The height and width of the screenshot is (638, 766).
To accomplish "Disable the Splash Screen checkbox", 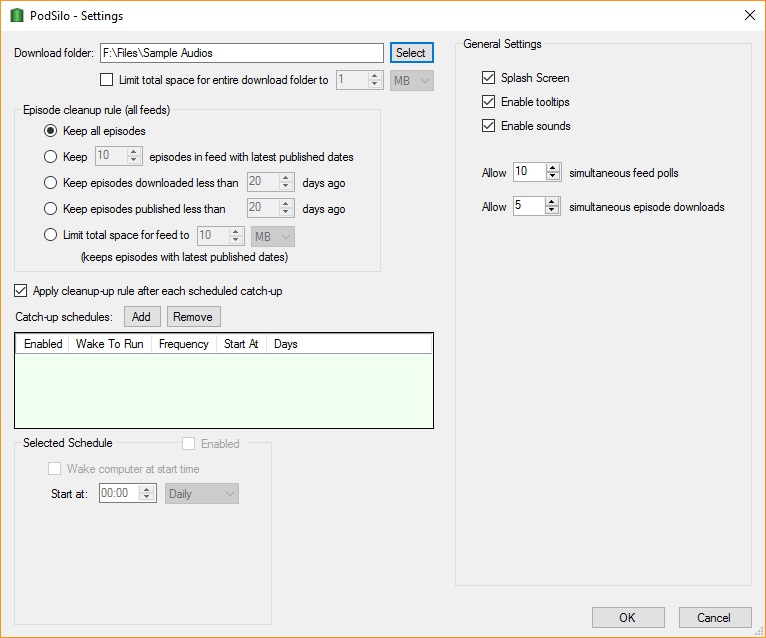I will pyautogui.click(x=488, y=78).
